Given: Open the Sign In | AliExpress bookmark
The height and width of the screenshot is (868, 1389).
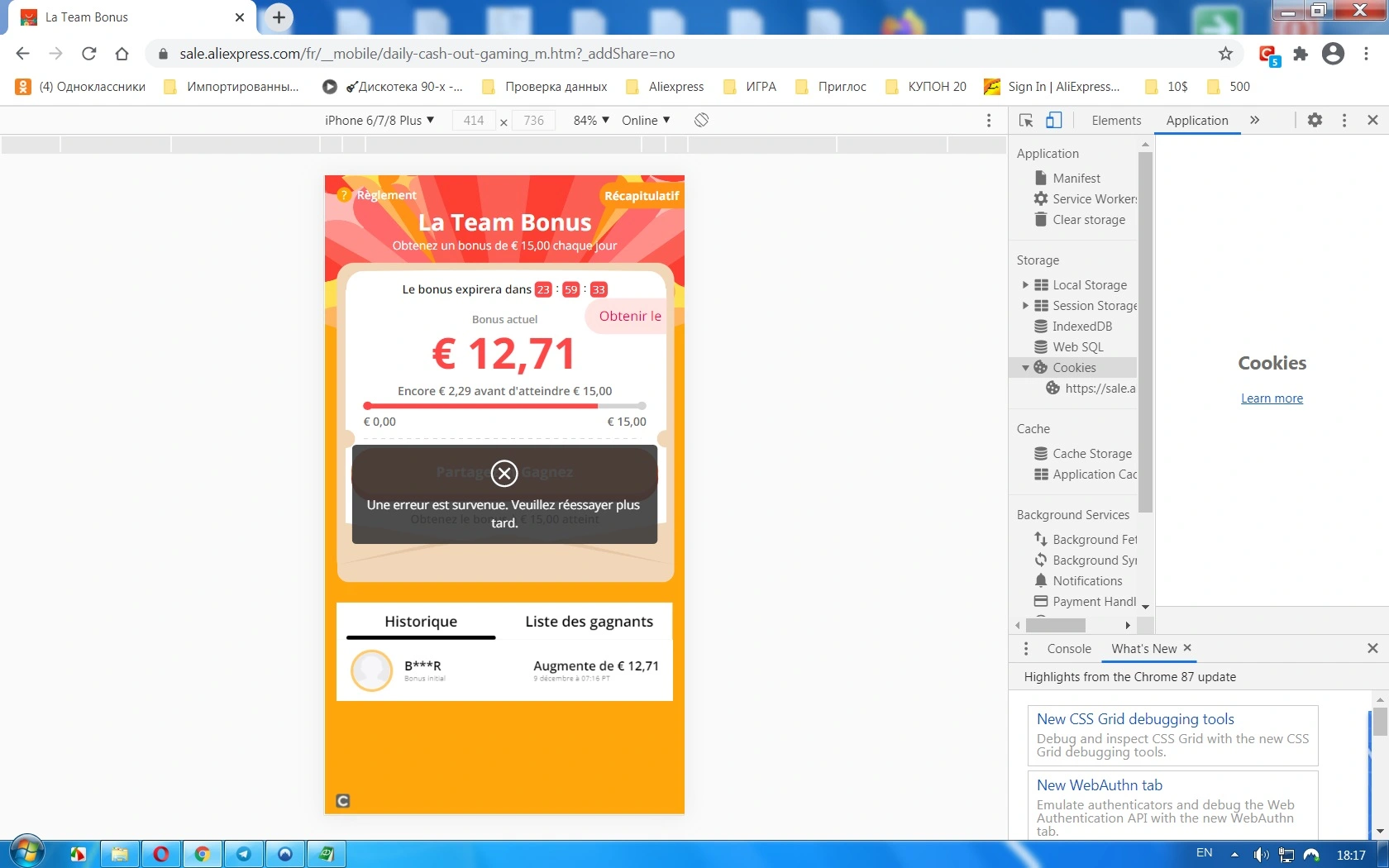Looking at the screenshot, I should pos(1052,87).
